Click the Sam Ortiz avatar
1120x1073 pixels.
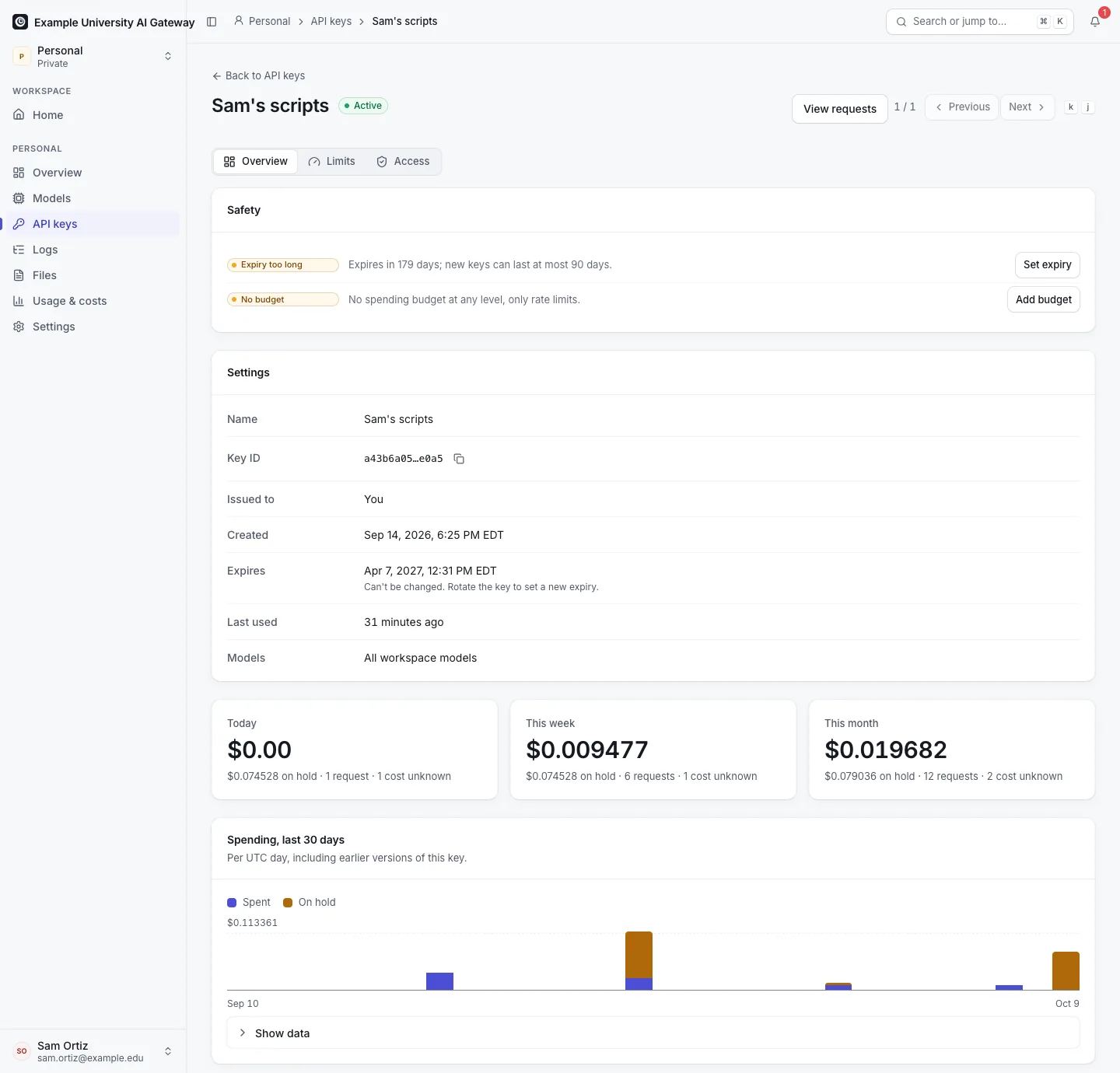pos(22,1051)
